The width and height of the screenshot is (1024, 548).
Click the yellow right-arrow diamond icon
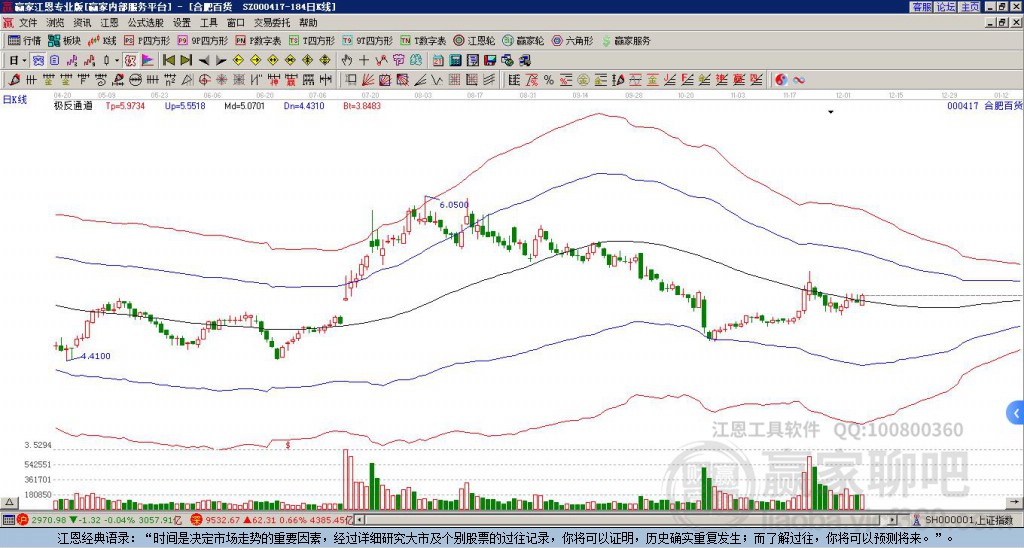point(255,61)
